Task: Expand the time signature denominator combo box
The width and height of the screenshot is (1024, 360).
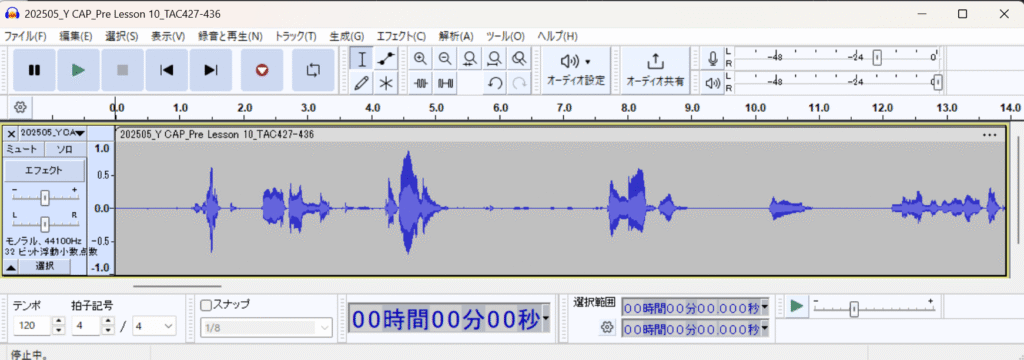Action: coord(155,325)
